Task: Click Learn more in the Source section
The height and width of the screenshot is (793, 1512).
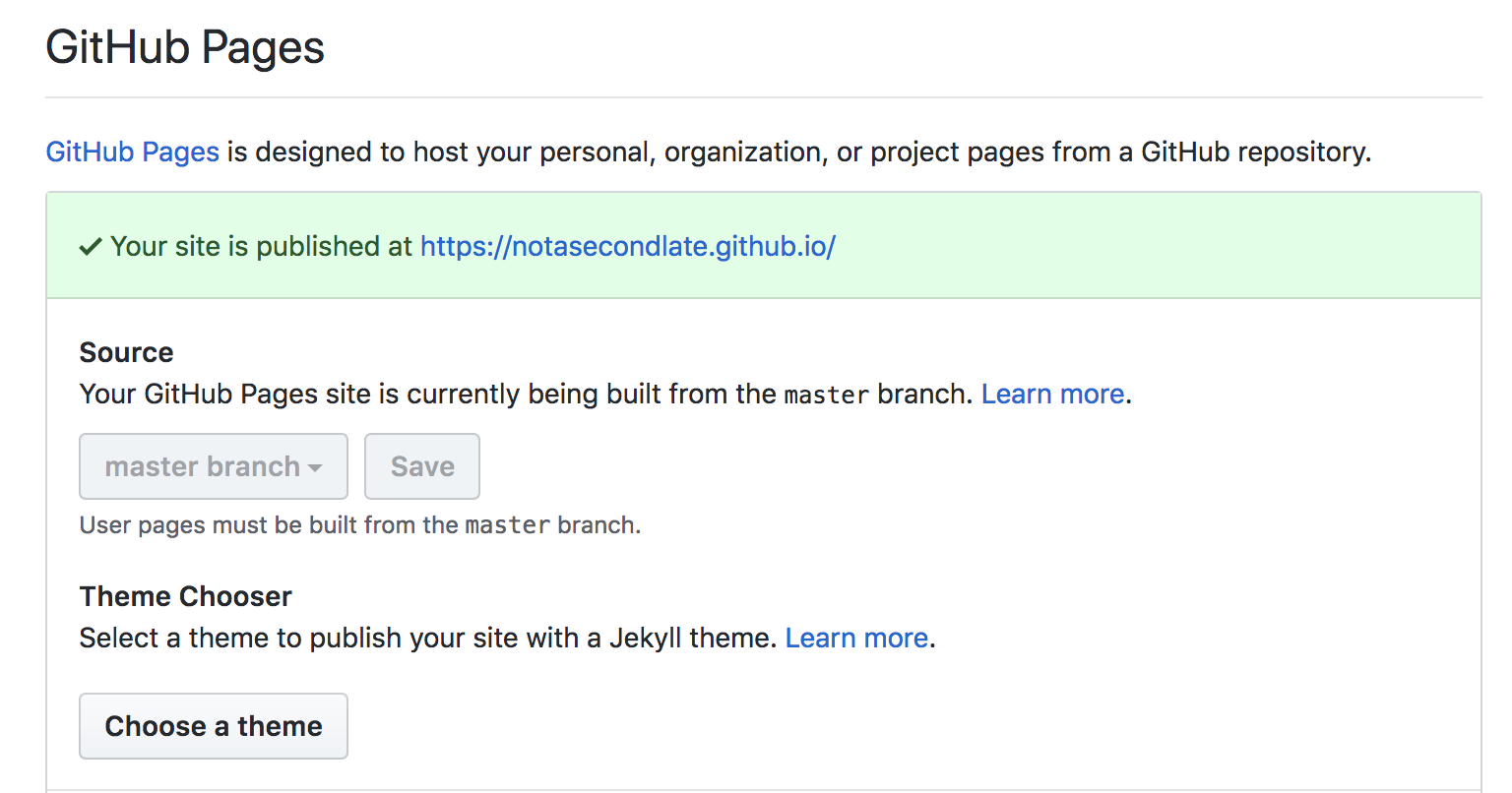Action: pos(1052,395)
